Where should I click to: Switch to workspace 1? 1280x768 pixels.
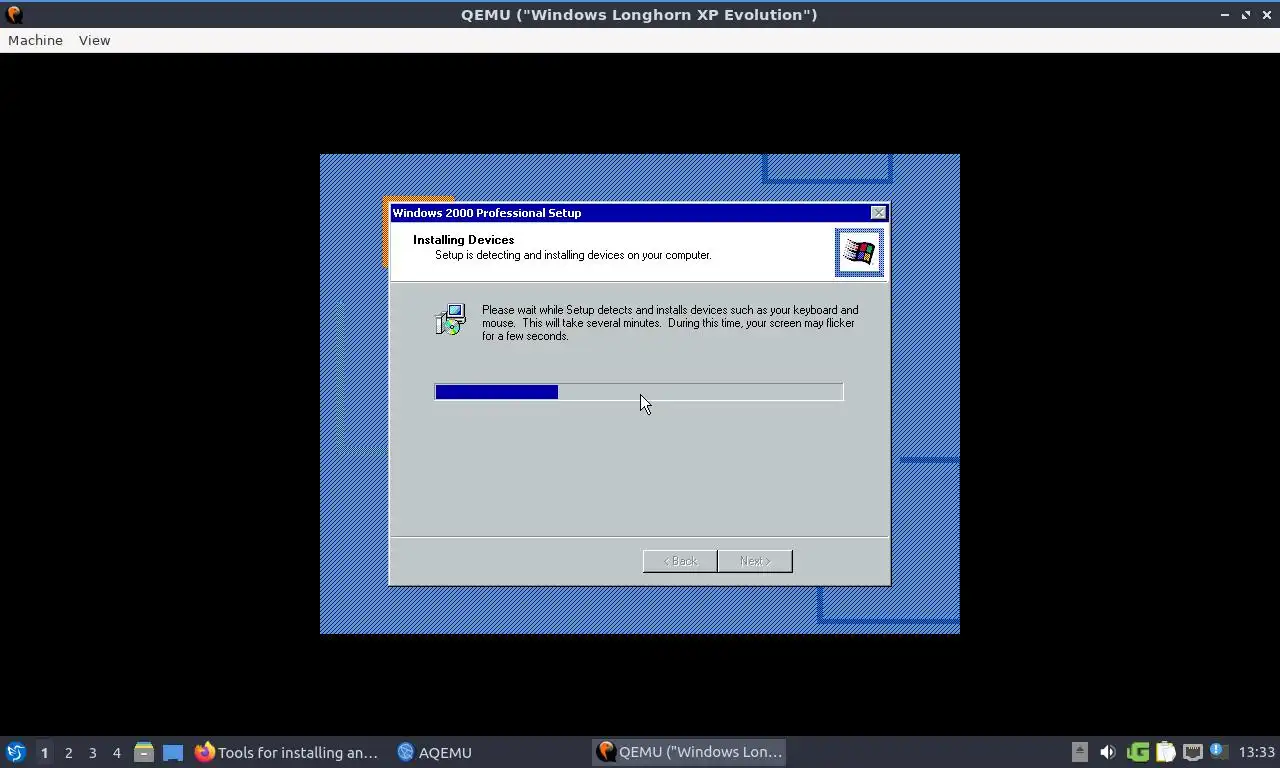pyautogui.click(x=44, y=753)
